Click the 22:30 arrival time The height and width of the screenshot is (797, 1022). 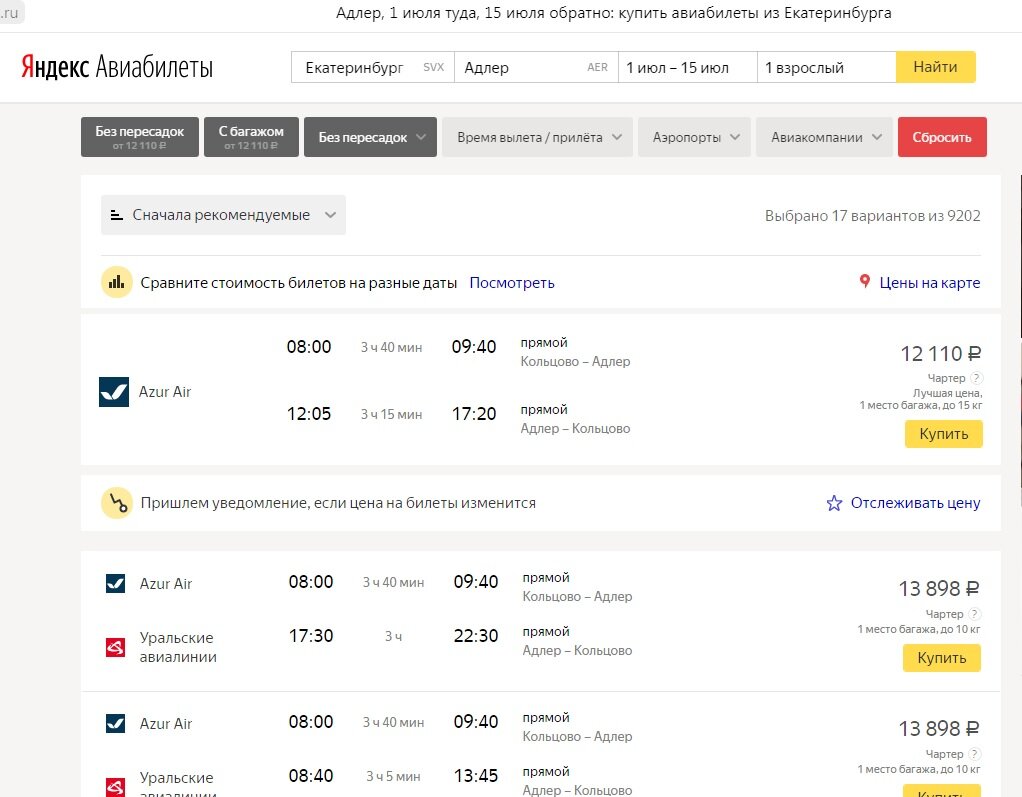[476, 636]
